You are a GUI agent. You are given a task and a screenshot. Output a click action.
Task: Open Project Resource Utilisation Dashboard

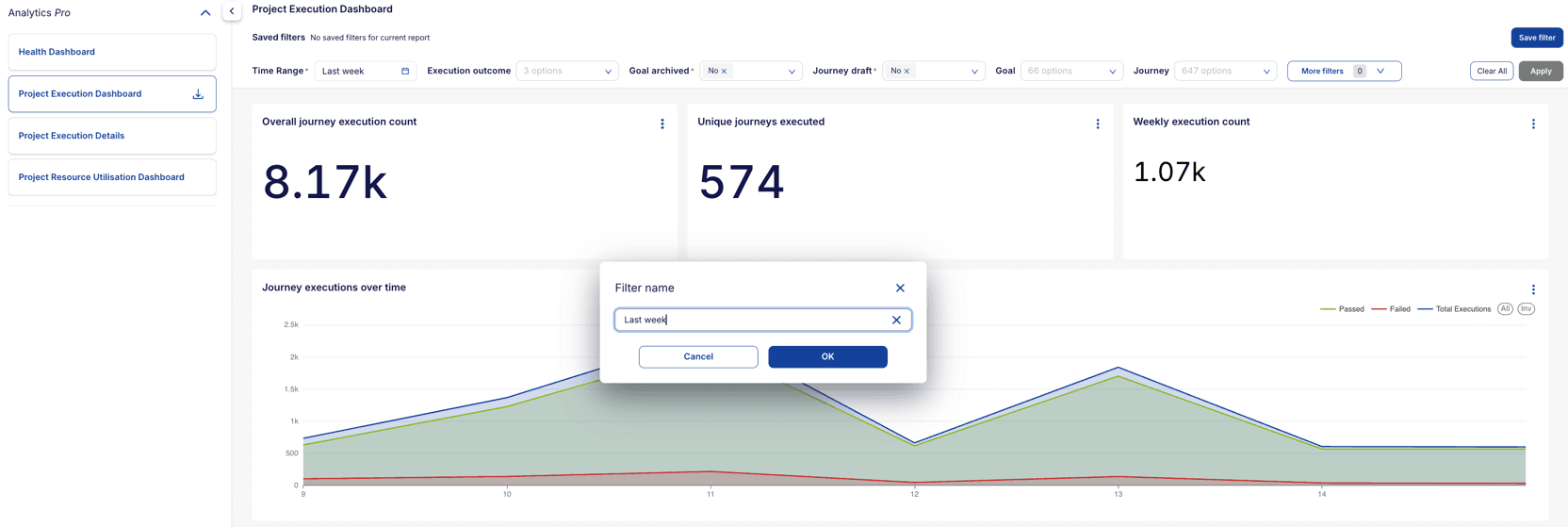(x=101, y=177)
